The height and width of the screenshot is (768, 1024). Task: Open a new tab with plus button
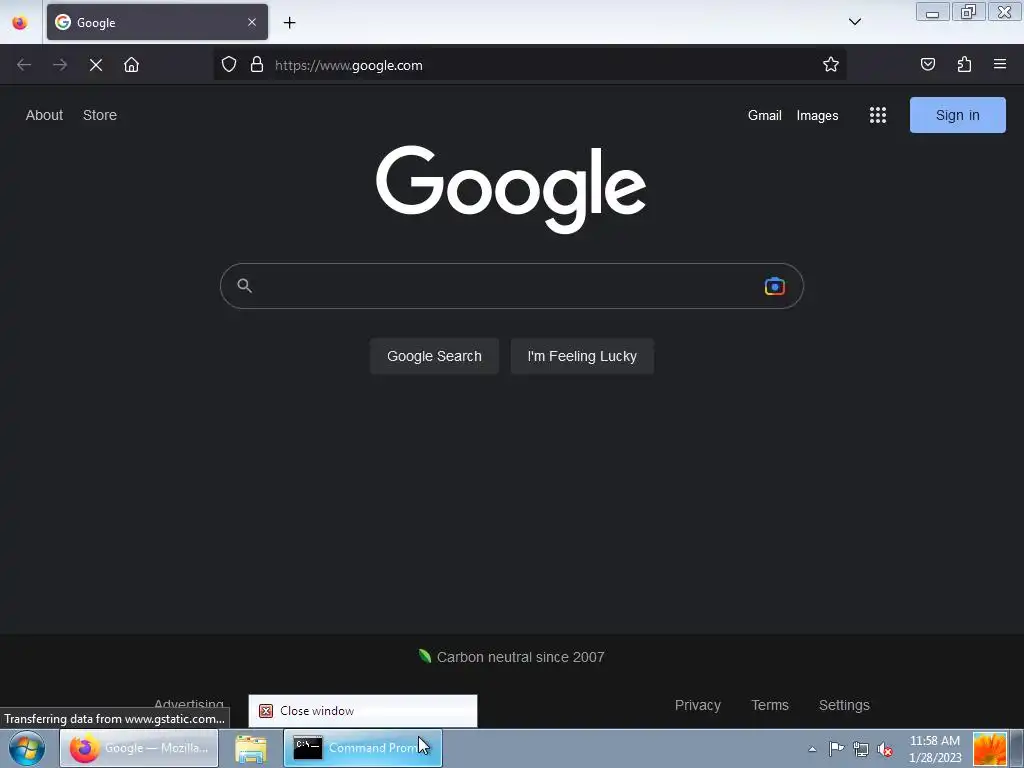pyautogui.click(x=289, y=23)
